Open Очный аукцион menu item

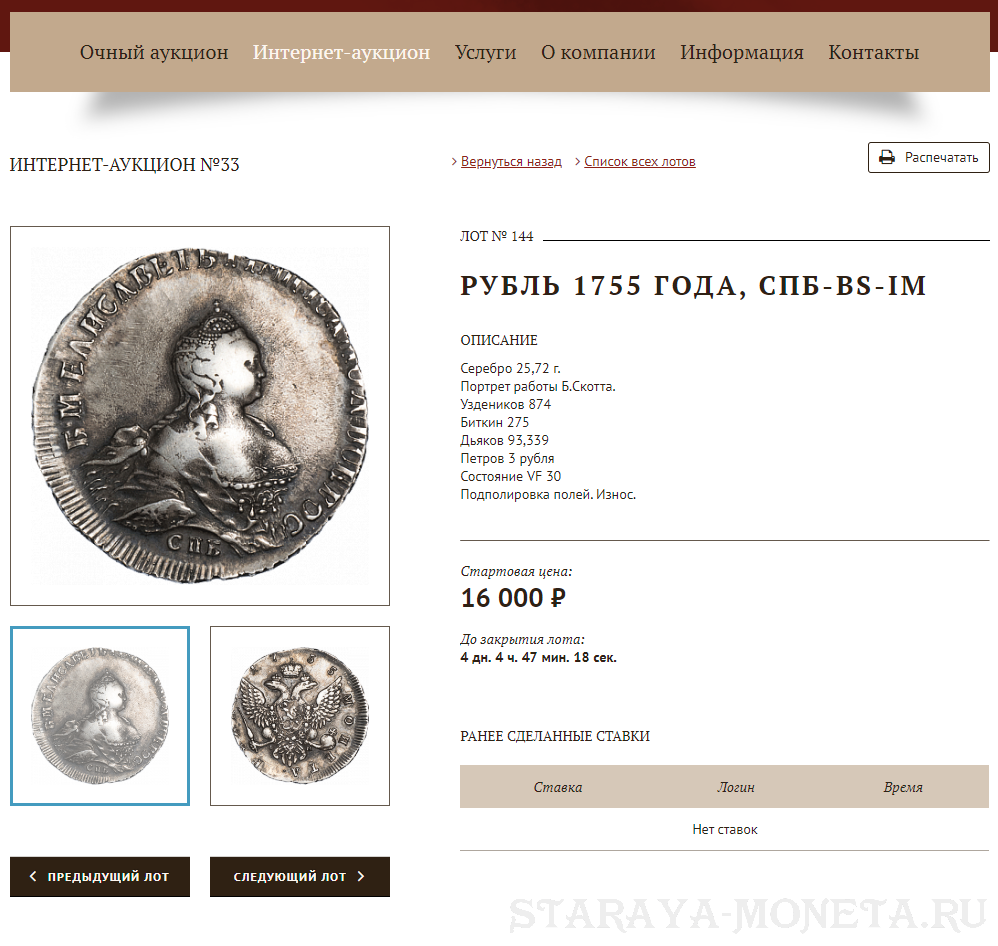pos(154,52)
